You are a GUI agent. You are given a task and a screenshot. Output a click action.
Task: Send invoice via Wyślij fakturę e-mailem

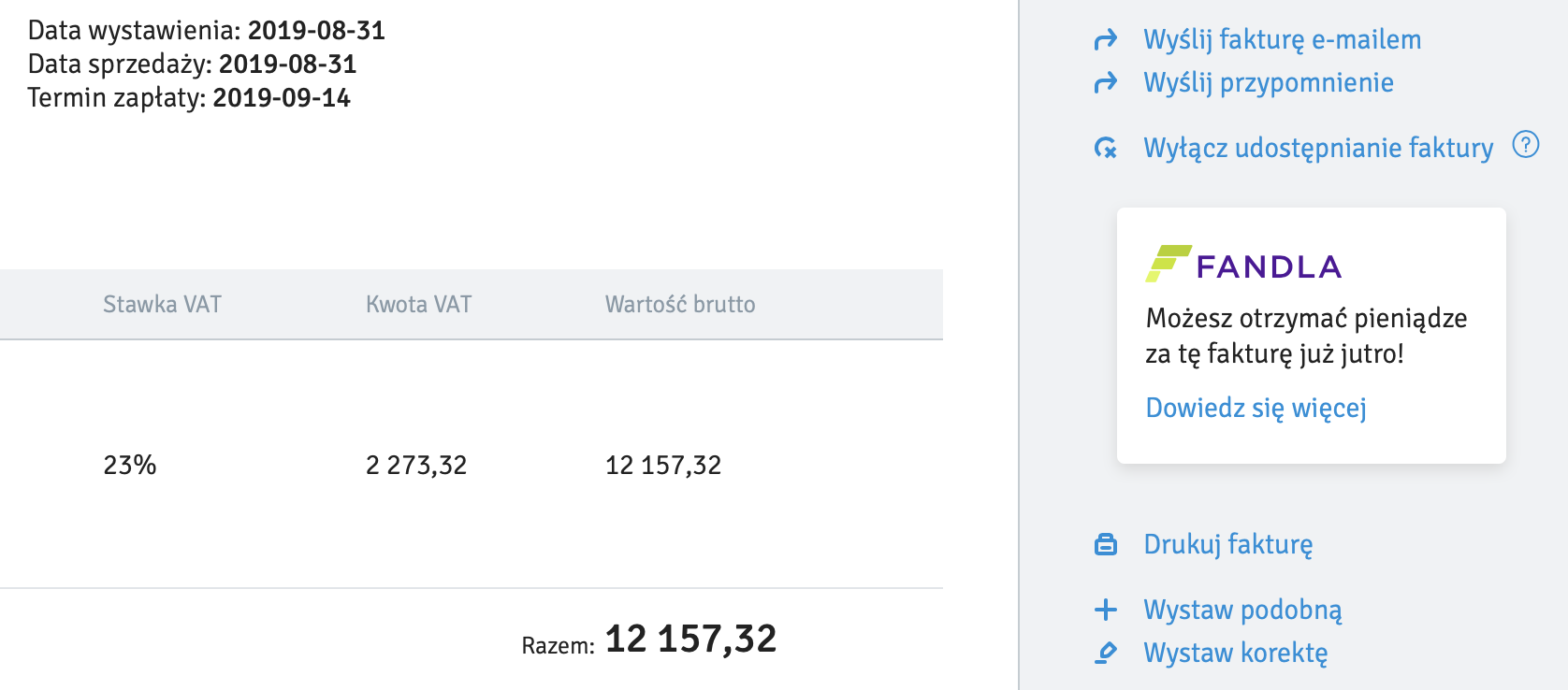point(1282,39)
